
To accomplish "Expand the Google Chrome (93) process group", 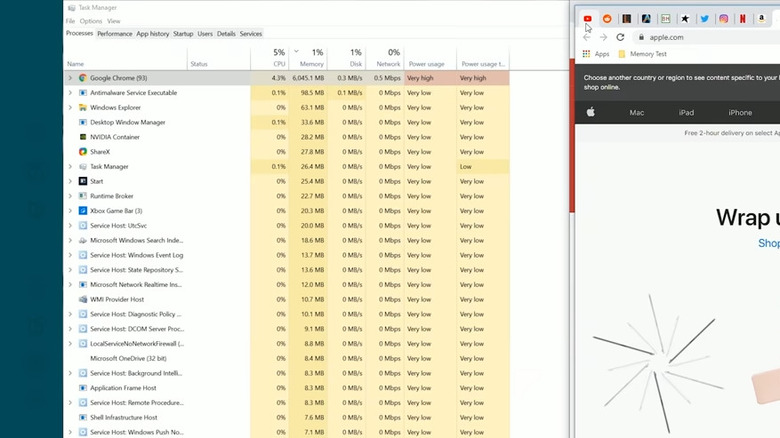I will pos(70,78).
